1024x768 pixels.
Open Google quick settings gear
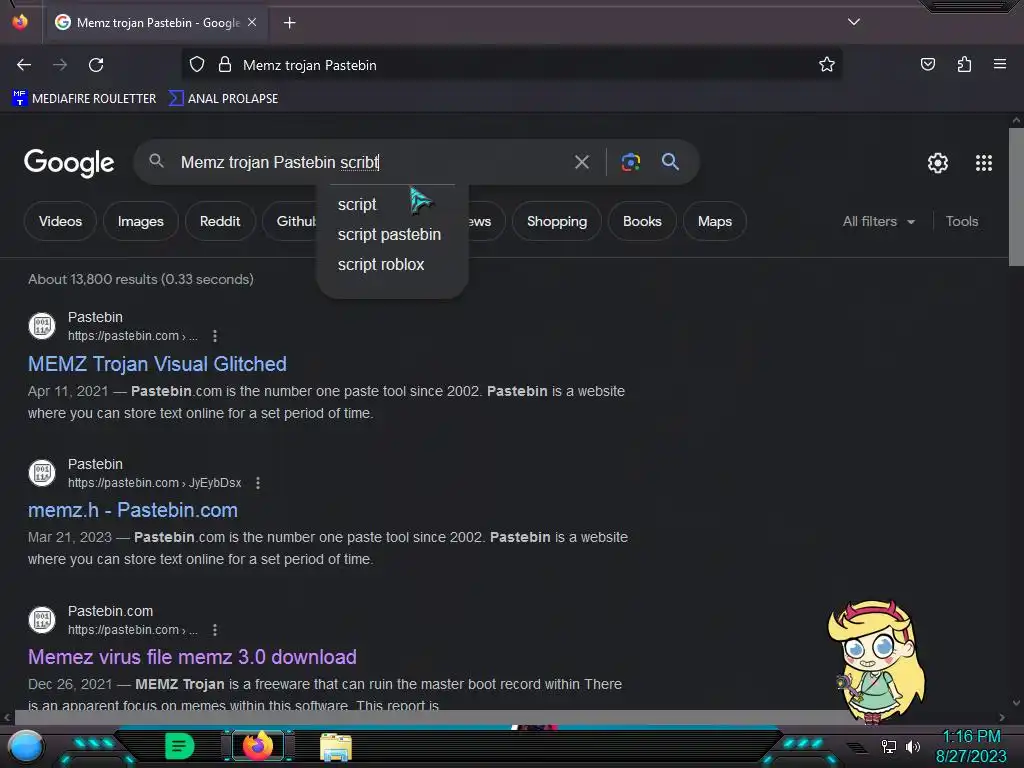pos(938,163)
